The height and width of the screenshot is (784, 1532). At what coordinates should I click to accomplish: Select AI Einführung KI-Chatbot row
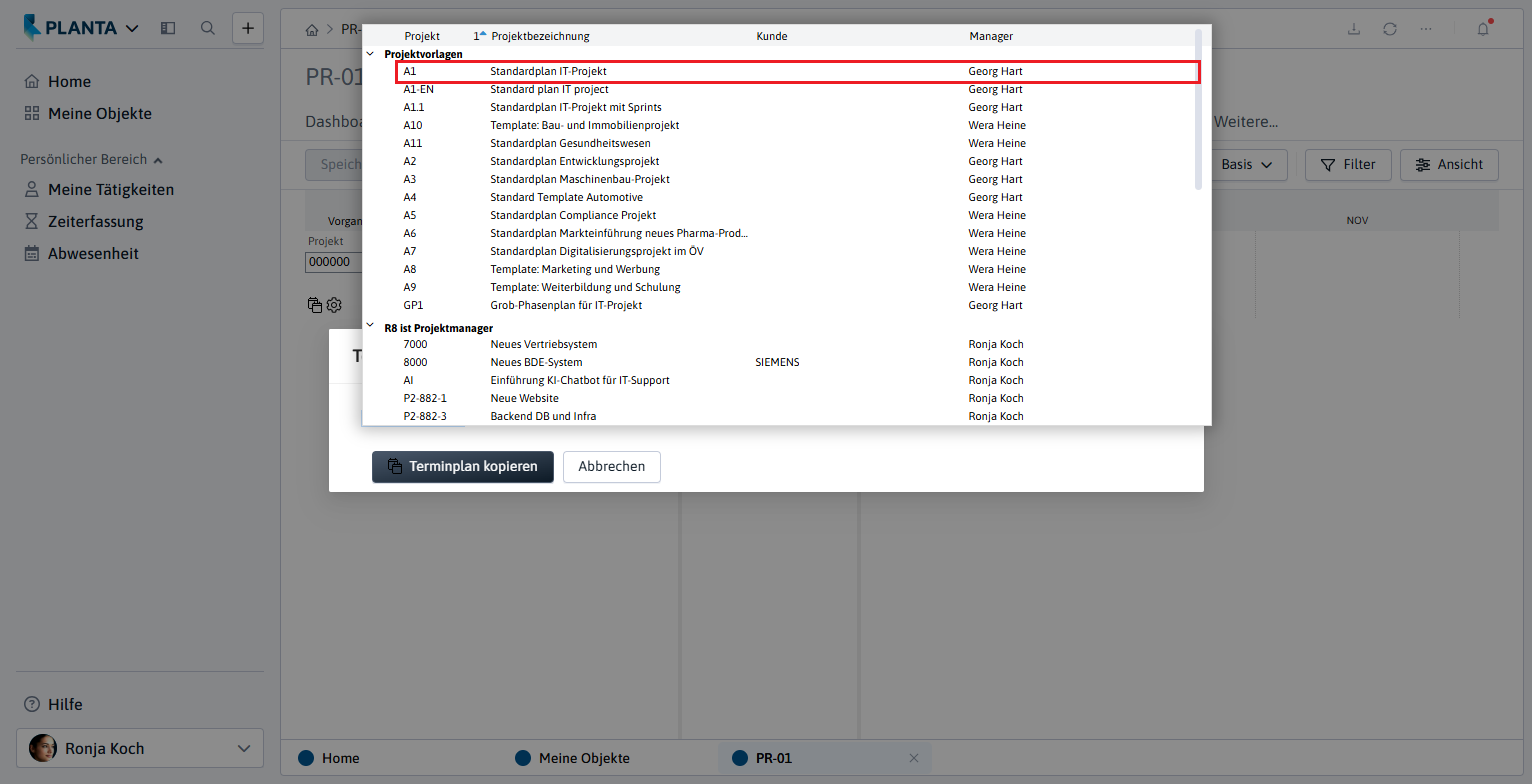782,381
